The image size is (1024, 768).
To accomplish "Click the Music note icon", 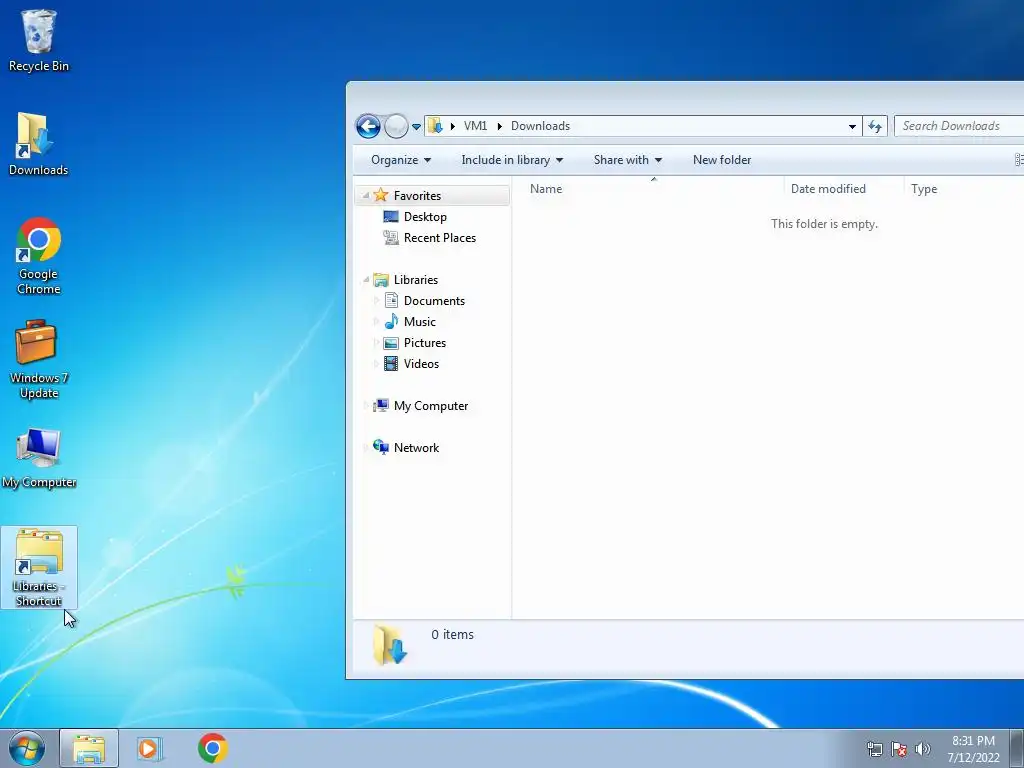I will tap(391, 321).
